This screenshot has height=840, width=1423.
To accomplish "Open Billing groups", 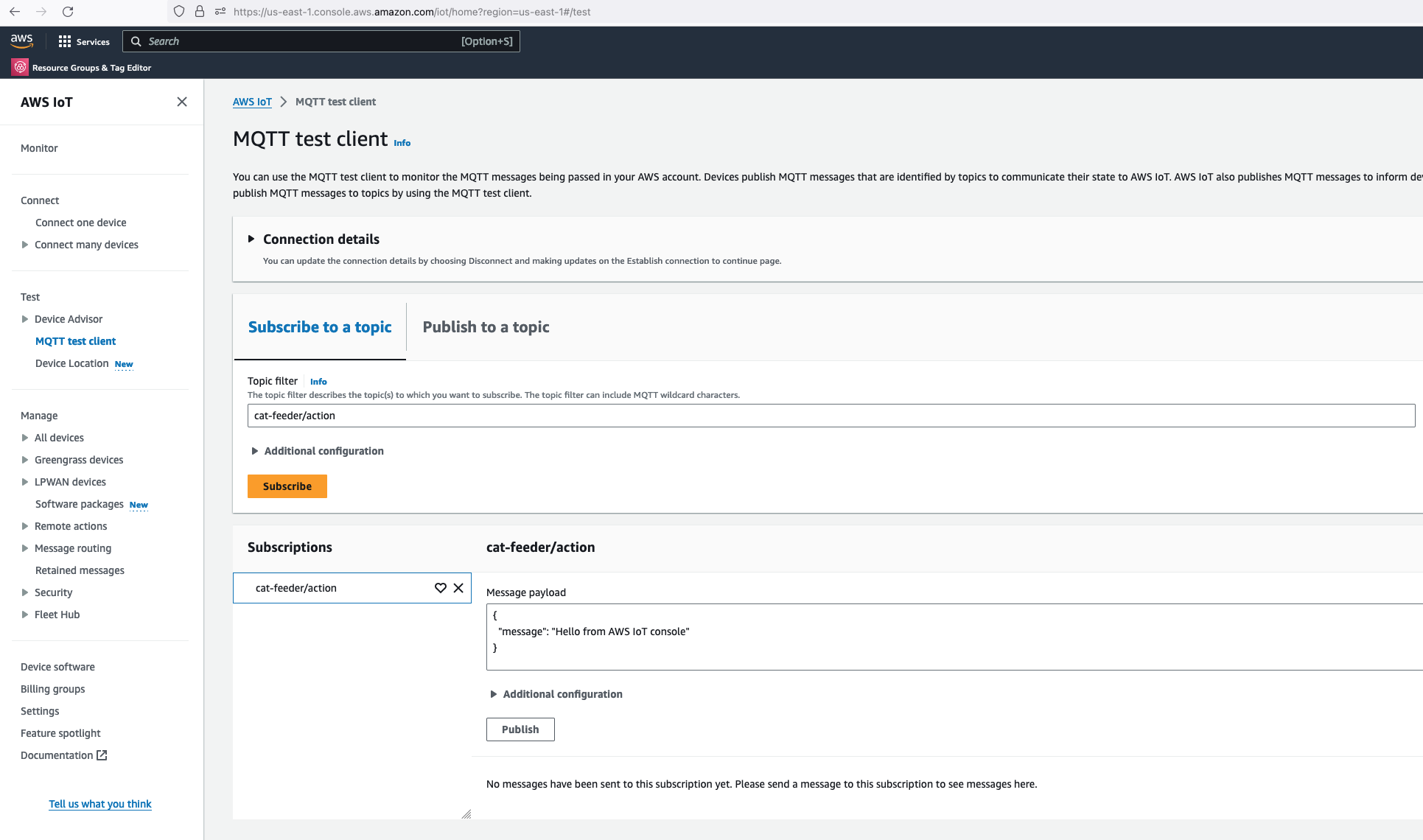I will pyautogui.click(x=53, y=689).
